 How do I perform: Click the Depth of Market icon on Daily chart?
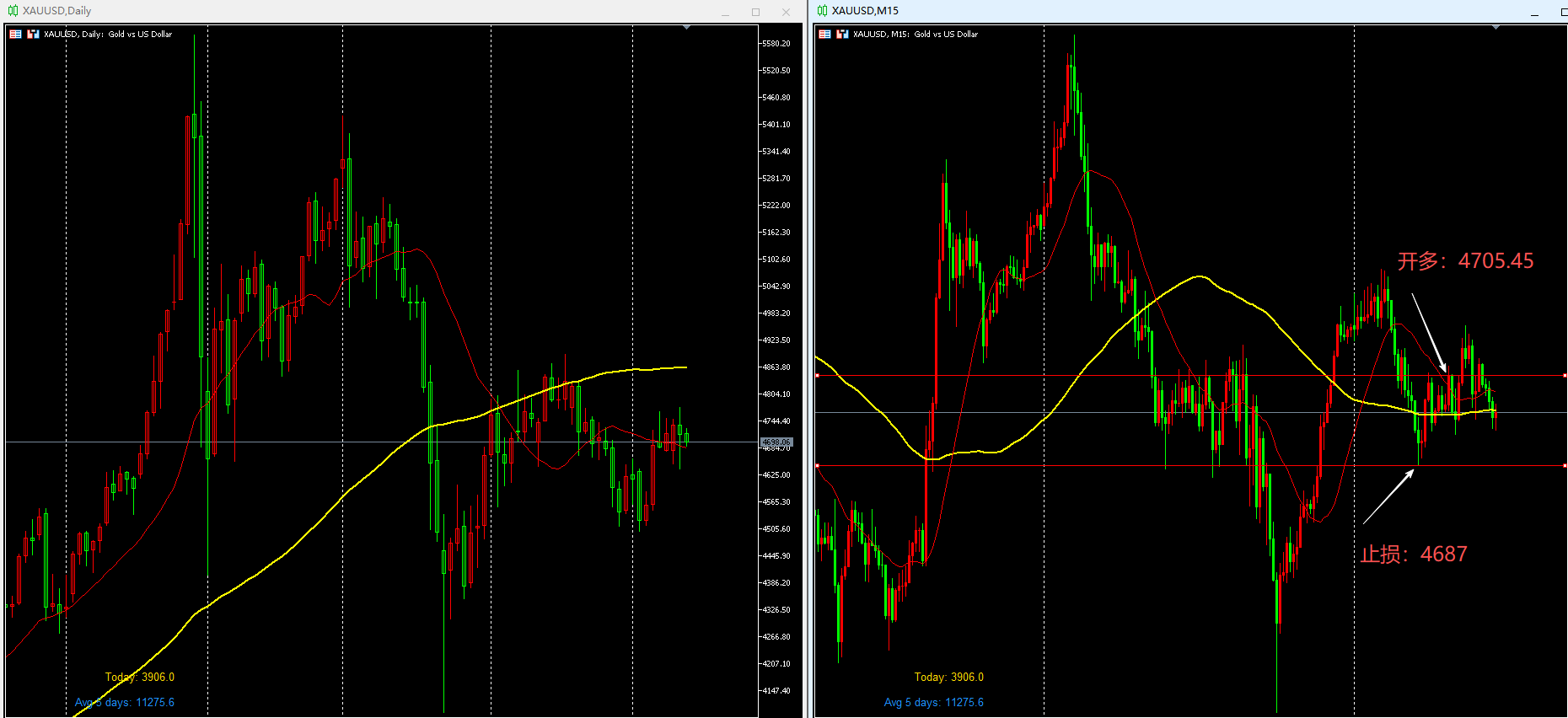click(33, 35)
